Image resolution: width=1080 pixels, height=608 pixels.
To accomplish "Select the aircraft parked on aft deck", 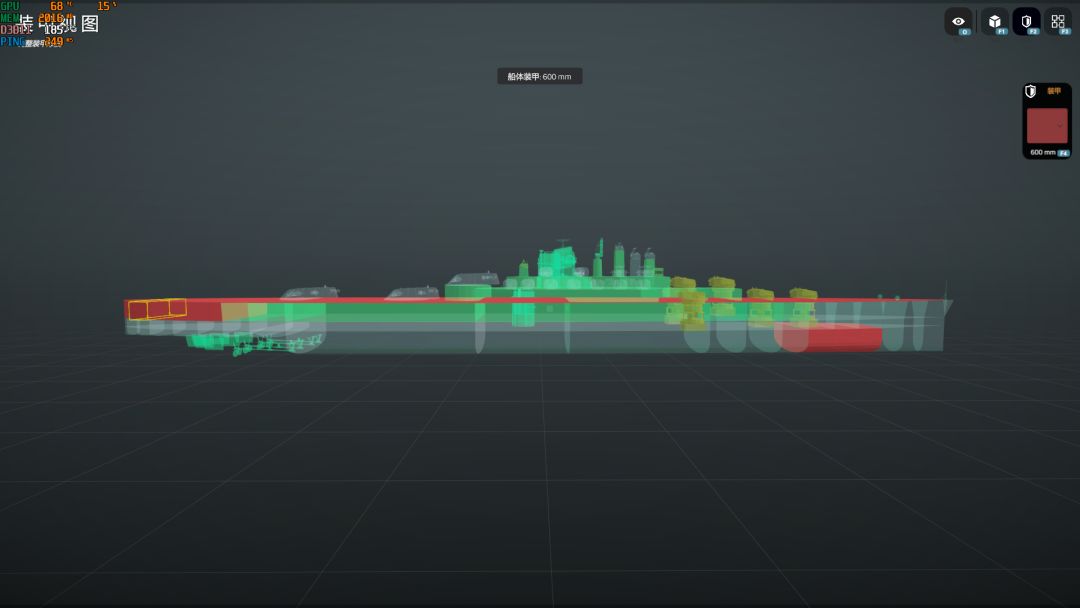I will 310,293.
